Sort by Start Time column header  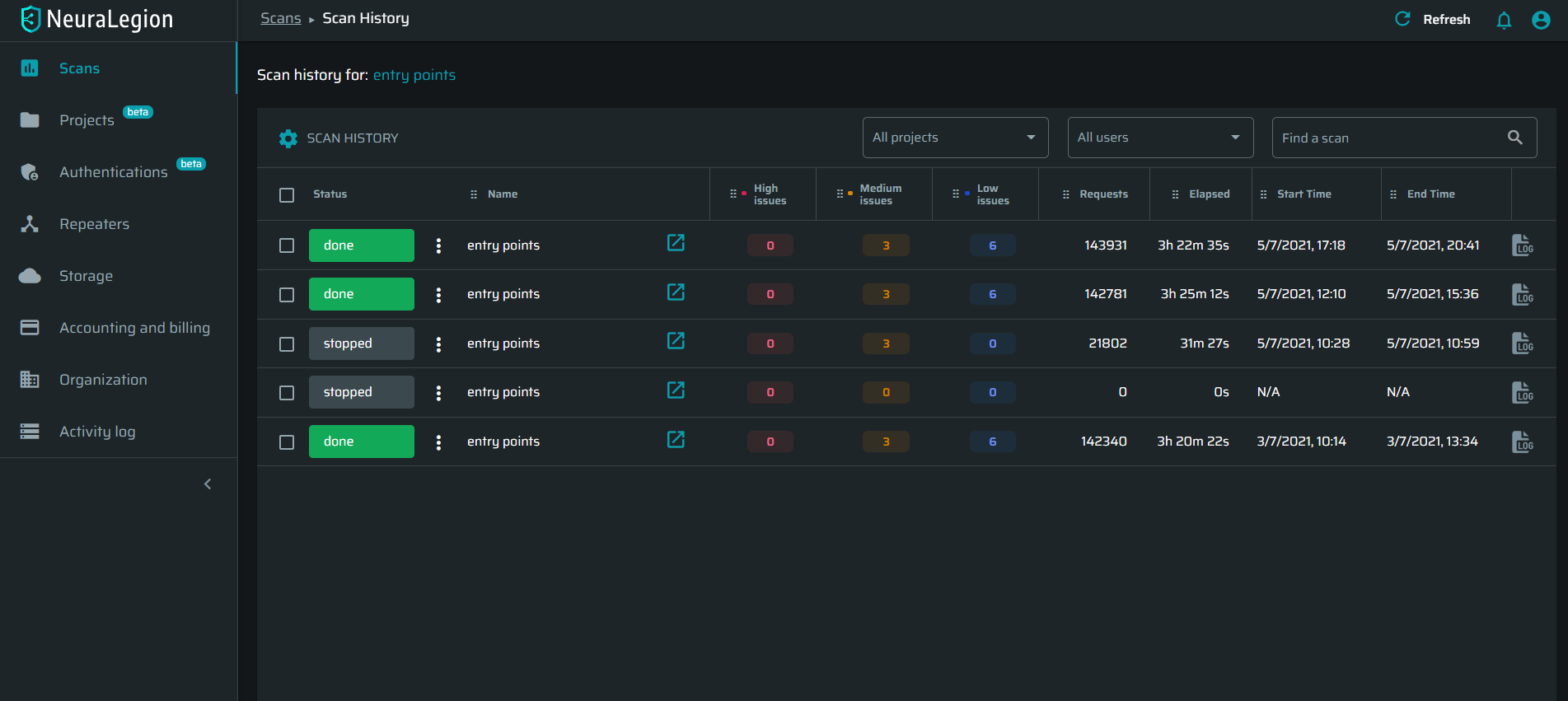click(x=1304, y=194)
